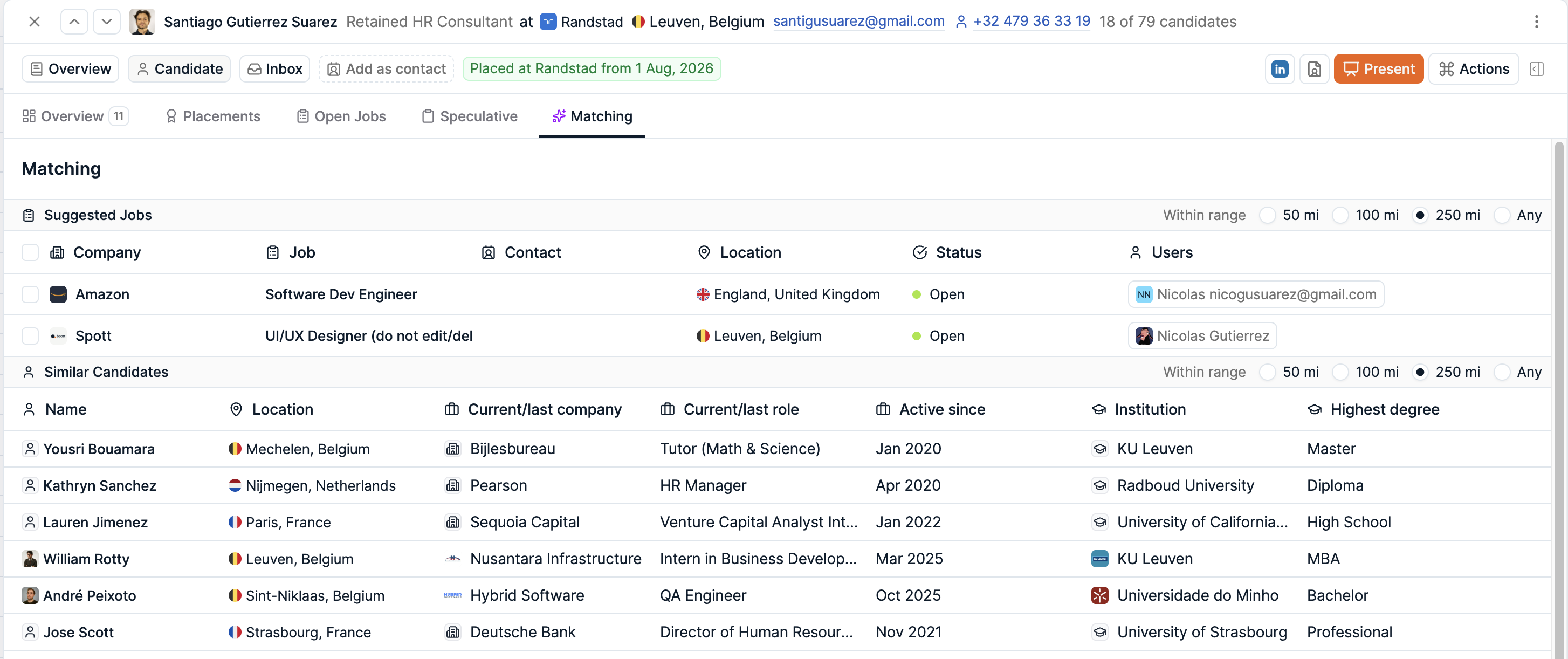Click the Amazon company logo
This screenshot has width=1568, height=659.
click(58, 295)
